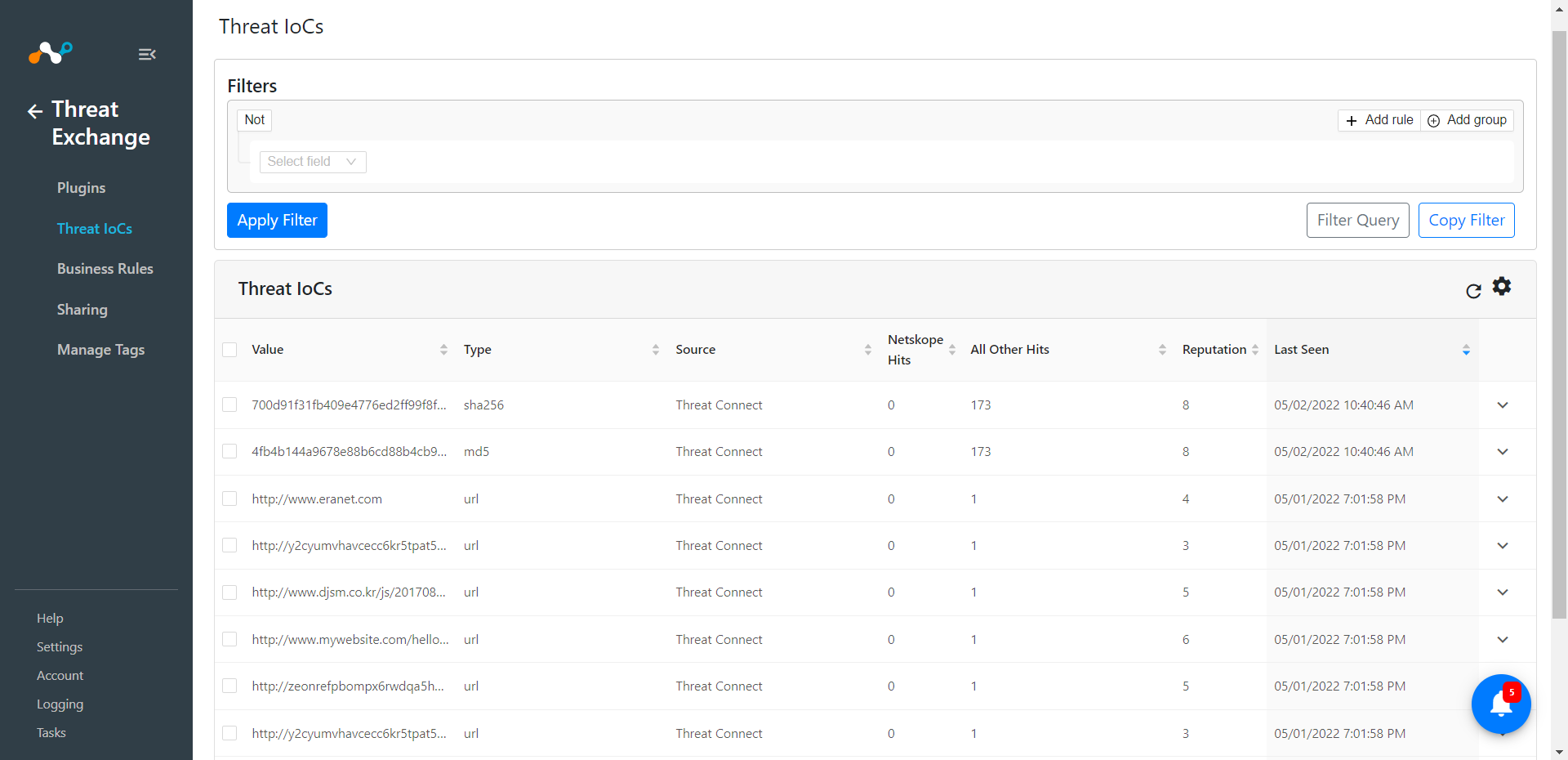Viewport: 1568px width, 760px height.
Task: Select all rows with the header checkbox
Action: 229,350
